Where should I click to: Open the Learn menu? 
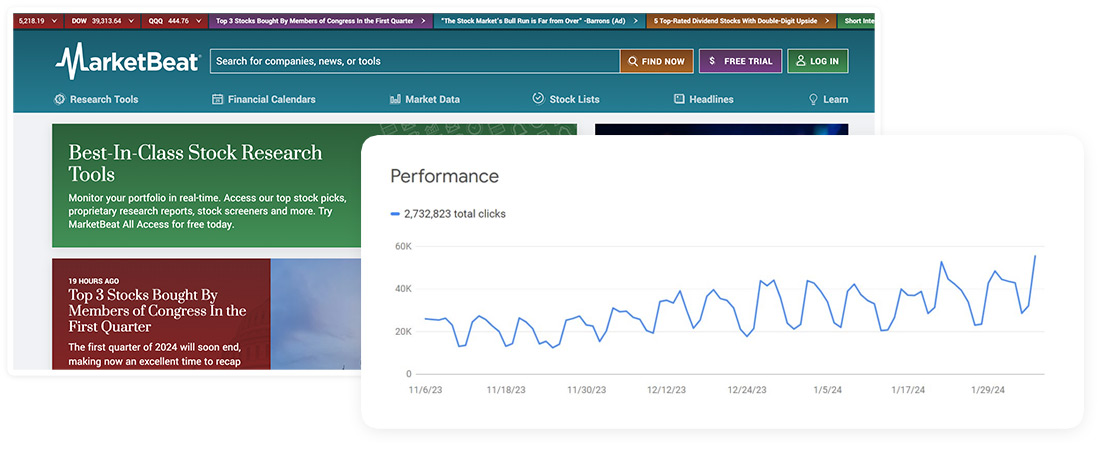pyautogui.click(x=829, y=99)
